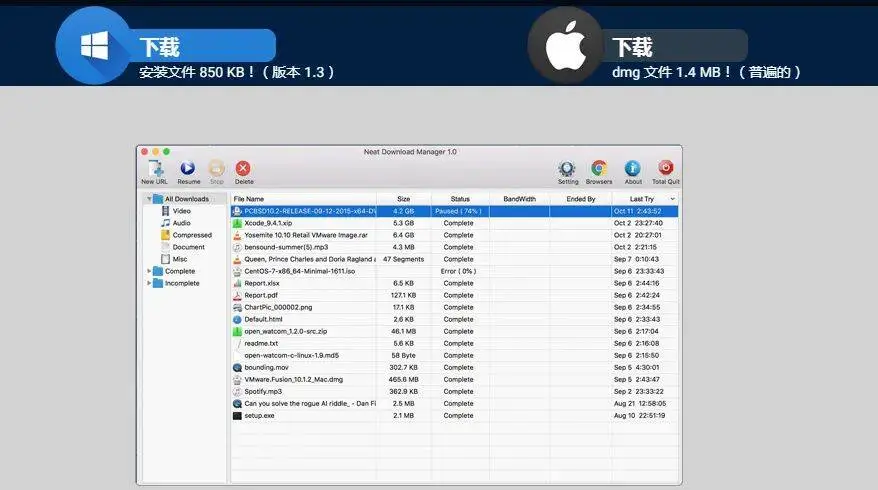Click the Error ( 0% ) status cell

click(x=459, y=271)
